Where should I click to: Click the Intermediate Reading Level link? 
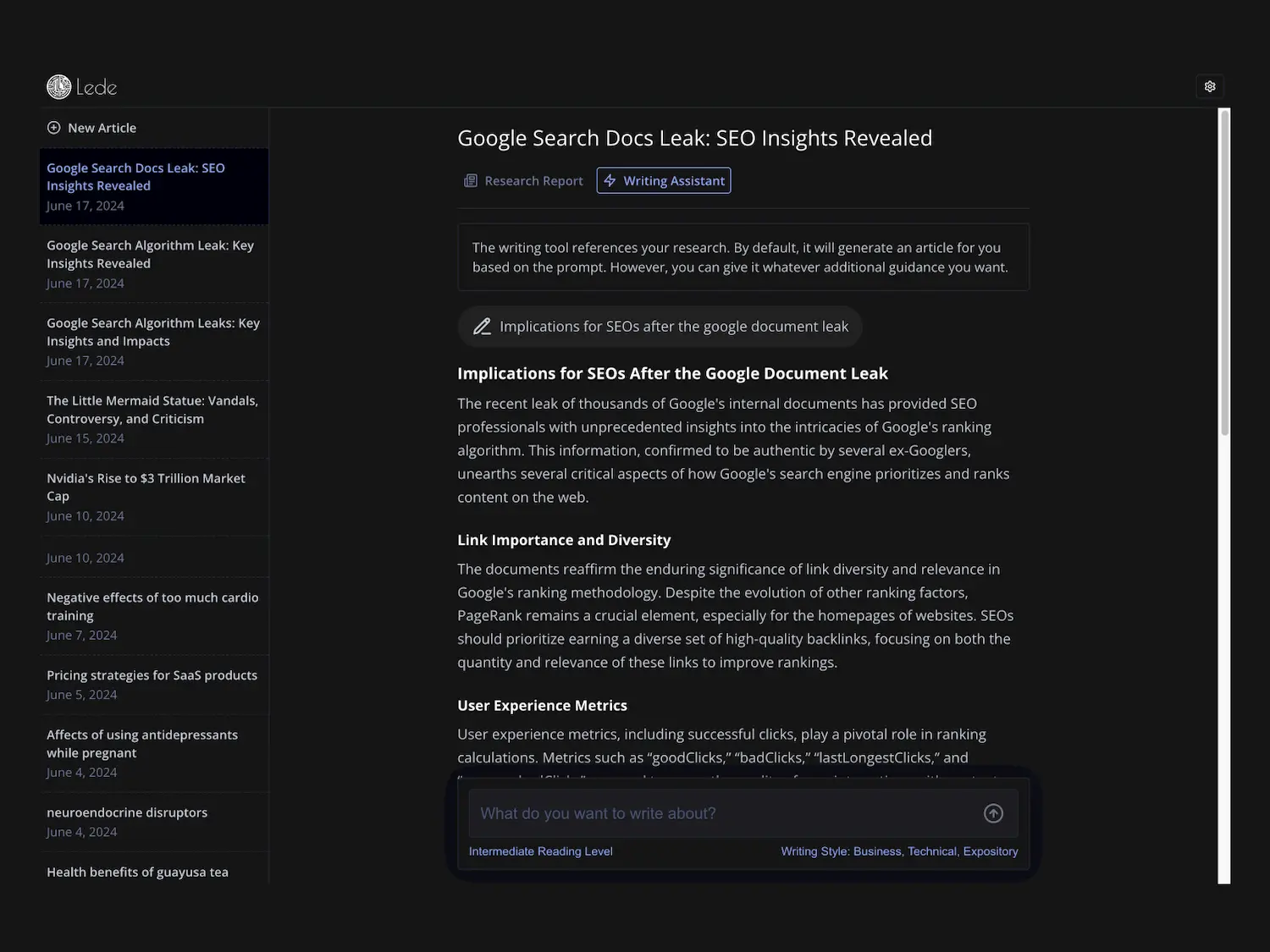coord(540,851)
